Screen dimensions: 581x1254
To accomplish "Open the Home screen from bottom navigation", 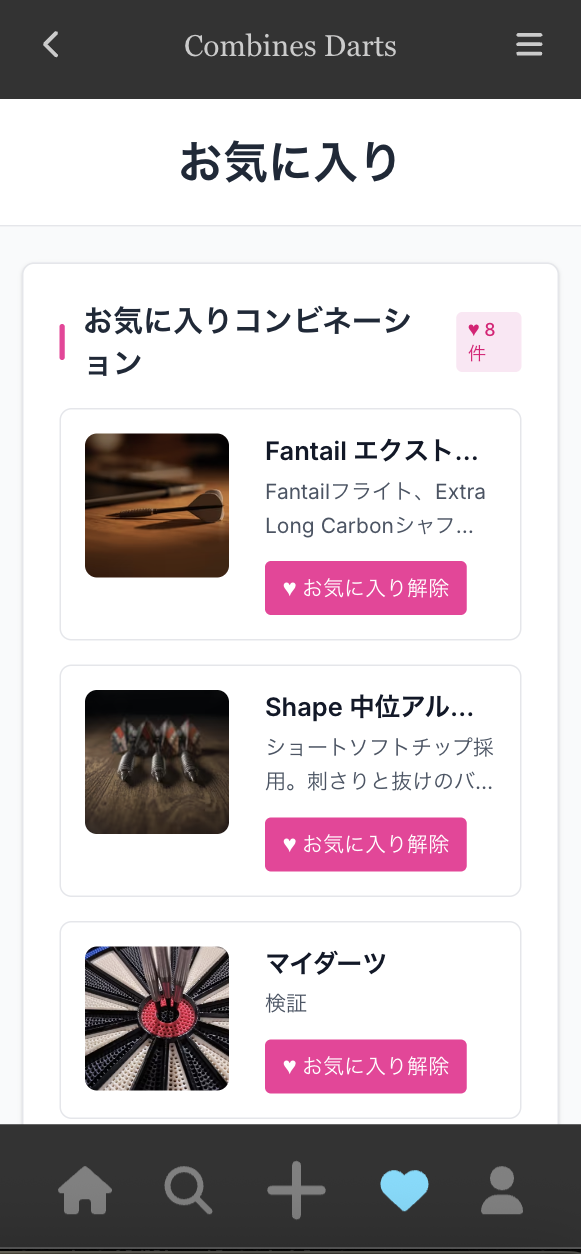I will [84, 1190].
